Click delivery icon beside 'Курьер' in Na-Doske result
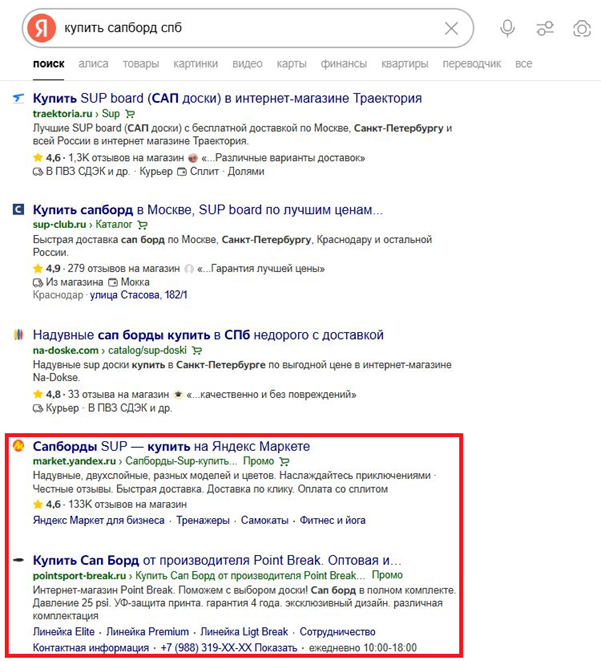The image size is (601, 661). (x=38, y=408)
